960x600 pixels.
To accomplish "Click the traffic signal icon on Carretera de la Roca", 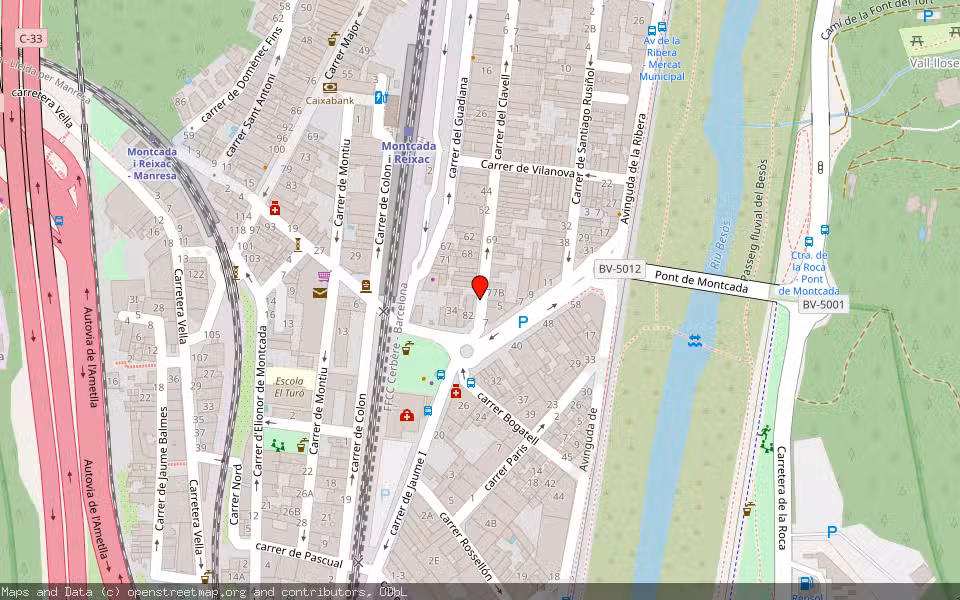I will tap(820, 167).
